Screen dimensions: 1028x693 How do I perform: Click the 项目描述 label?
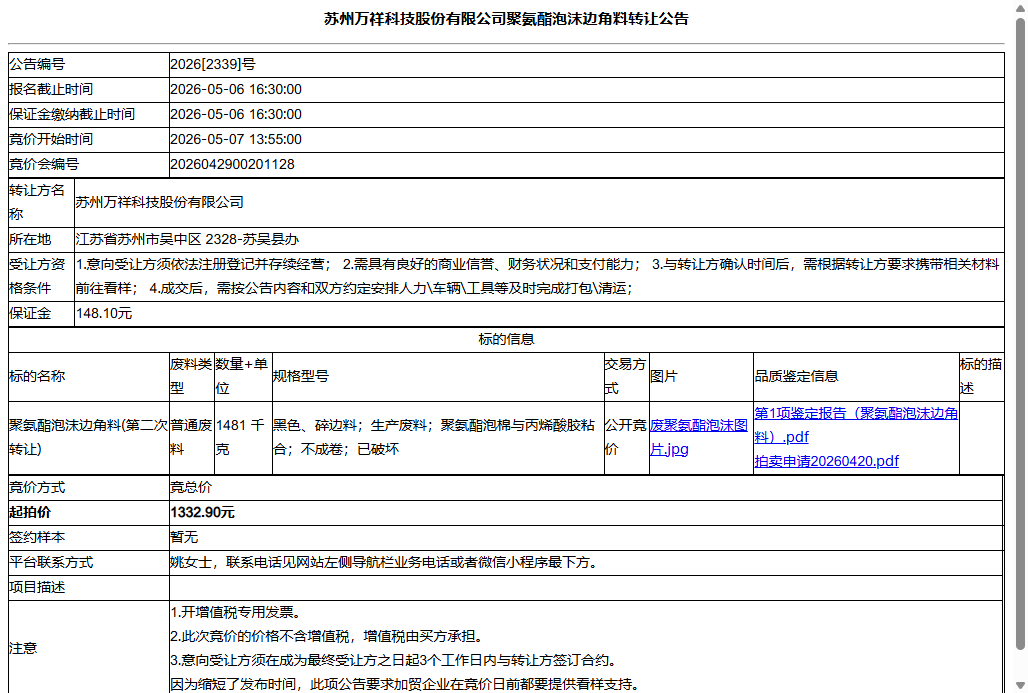coord(37,587)
